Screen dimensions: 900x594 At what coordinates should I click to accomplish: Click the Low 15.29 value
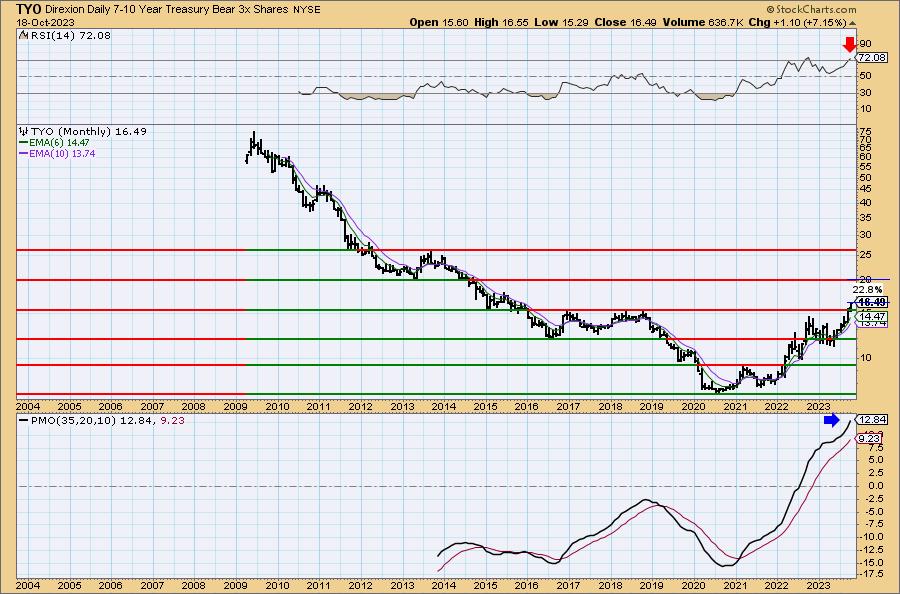click(x=562, y=22)
